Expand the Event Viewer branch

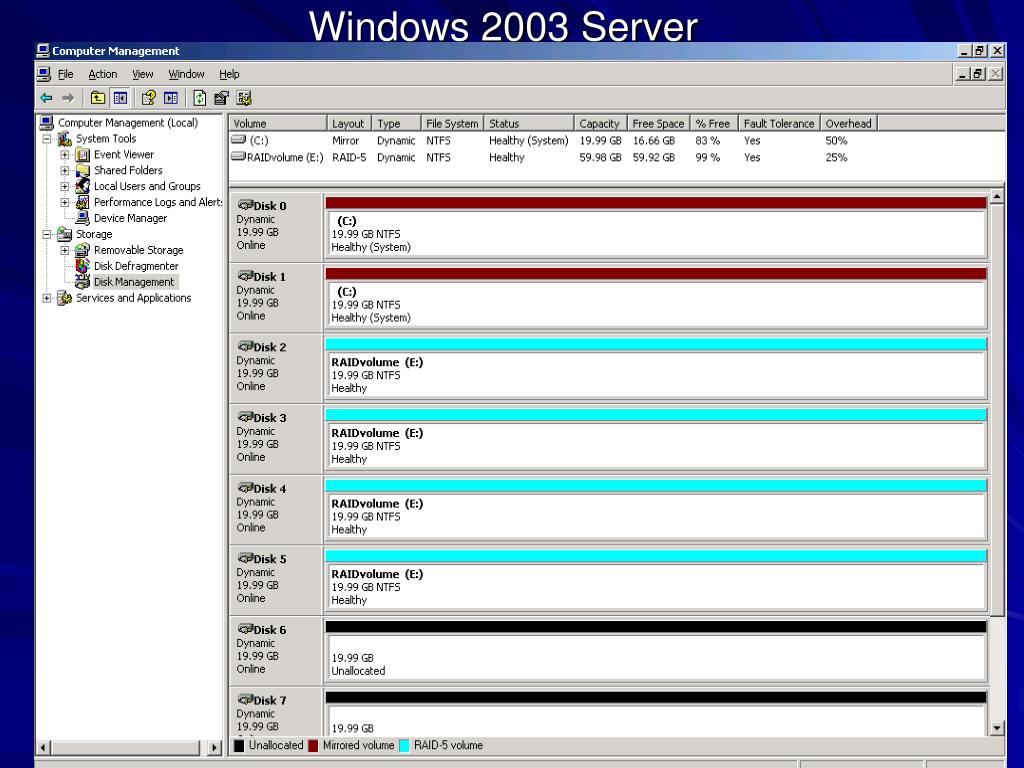point(65,155)
